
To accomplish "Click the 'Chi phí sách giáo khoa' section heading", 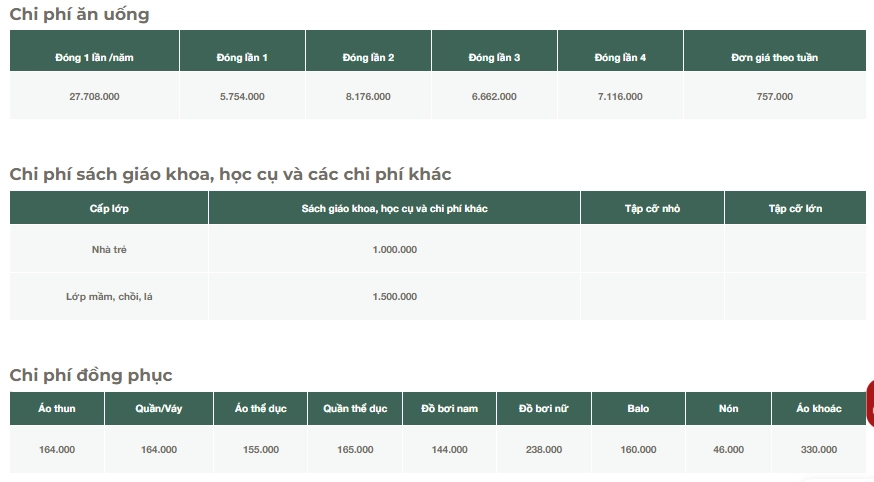I will tap(230, 174).
